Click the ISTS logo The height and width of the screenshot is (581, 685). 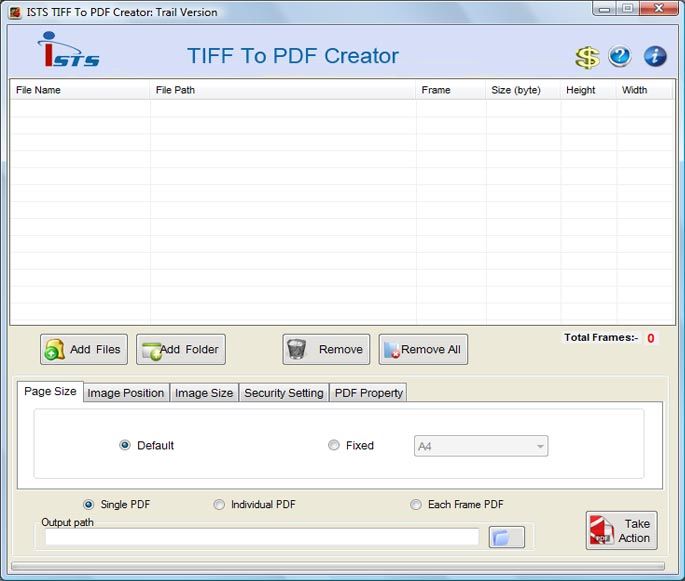(x=69, y=50)
